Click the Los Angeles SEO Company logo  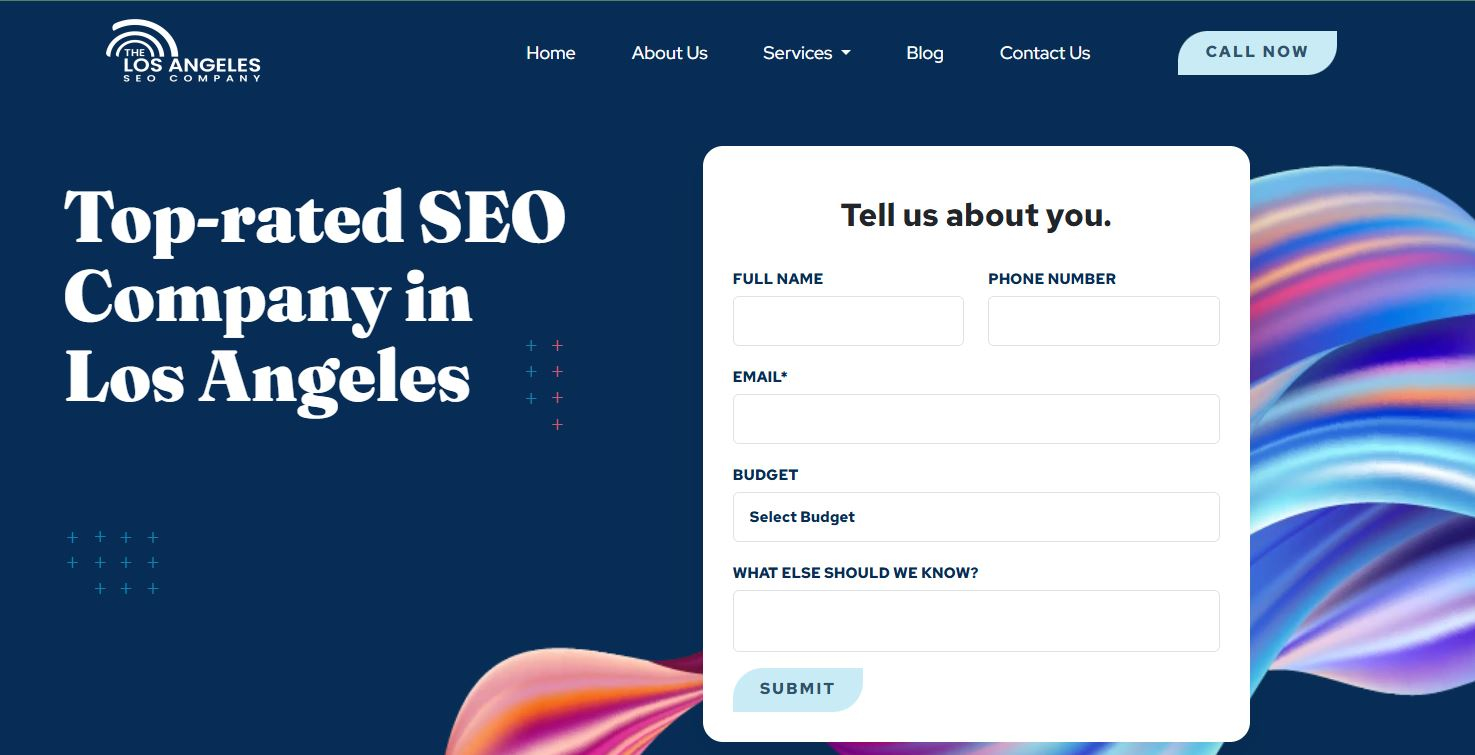(x=183, y=52)
